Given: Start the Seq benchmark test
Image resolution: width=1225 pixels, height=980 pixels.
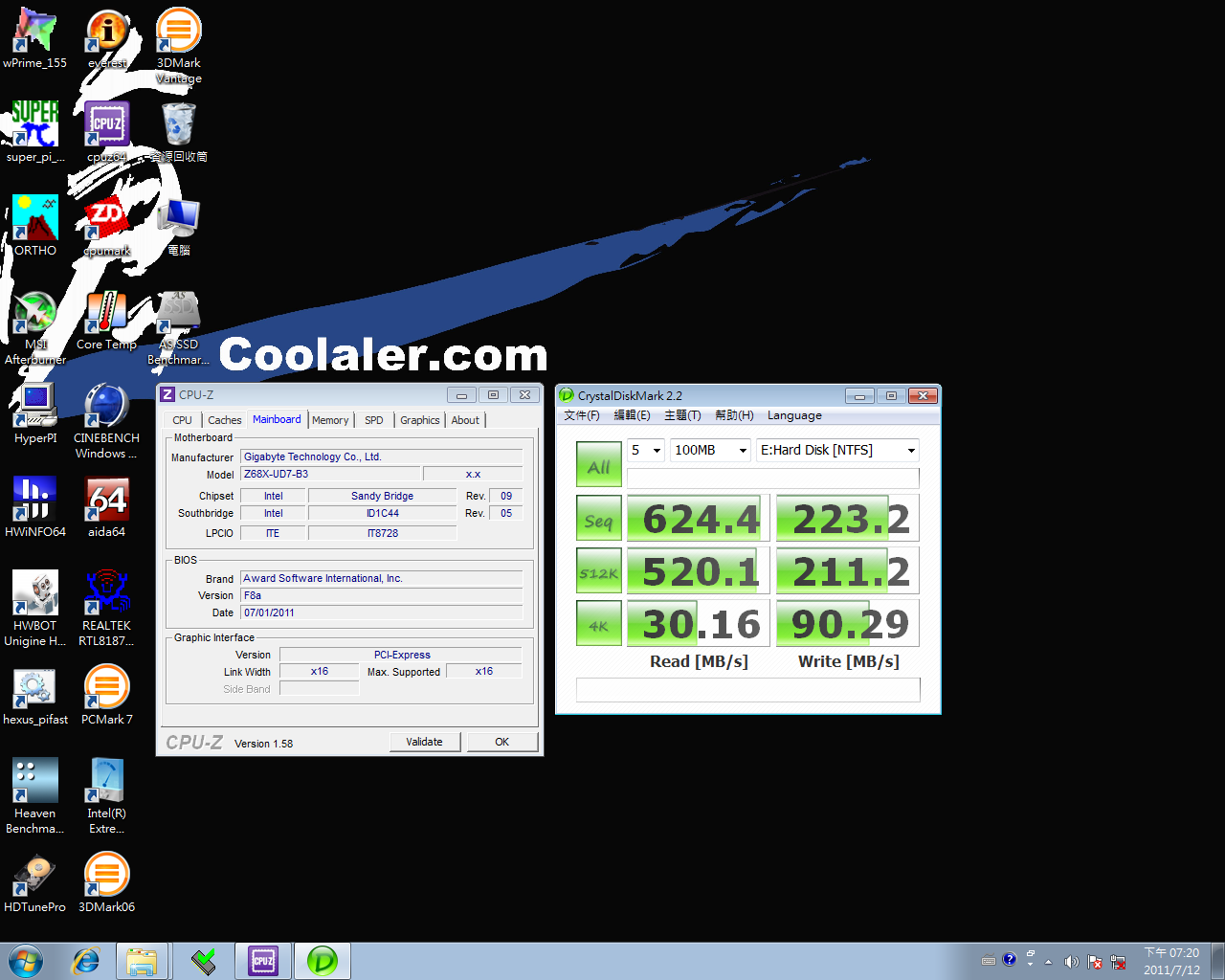Looking at the screenshot, I should click(x=599, y=519).
